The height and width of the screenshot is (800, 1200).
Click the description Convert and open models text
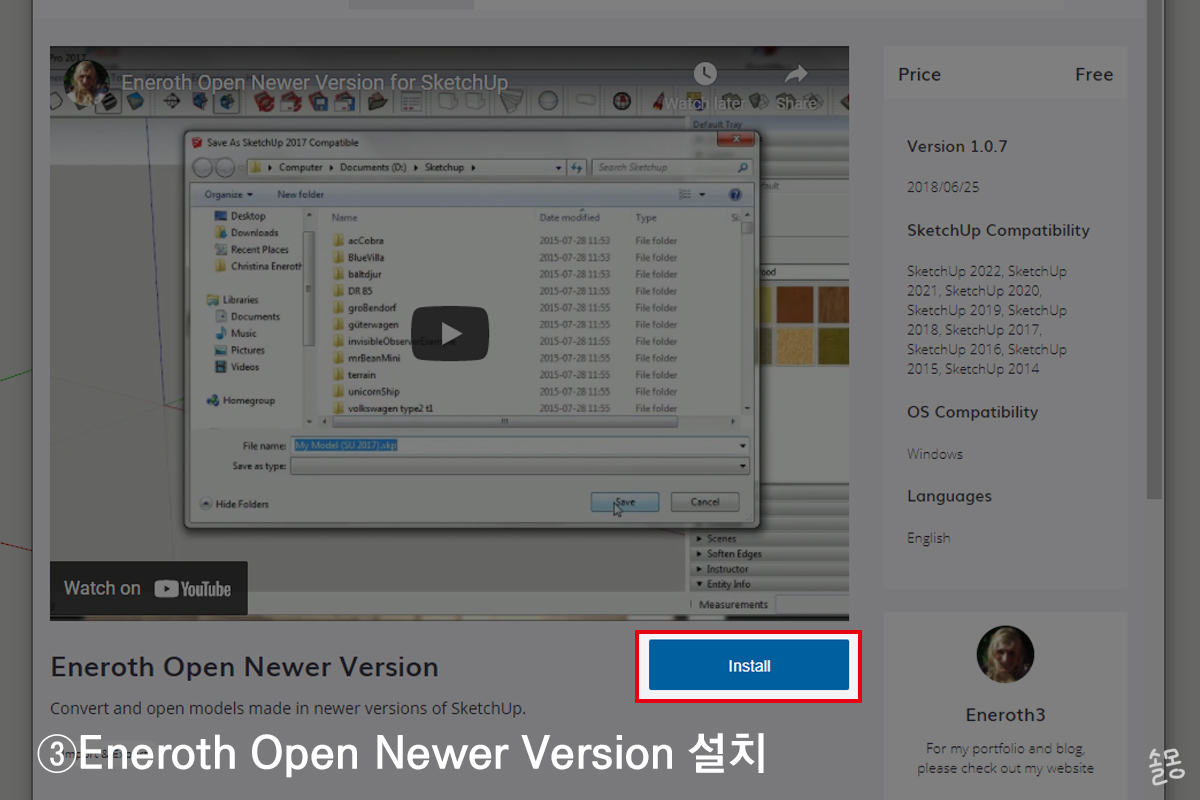click(288, 709)
